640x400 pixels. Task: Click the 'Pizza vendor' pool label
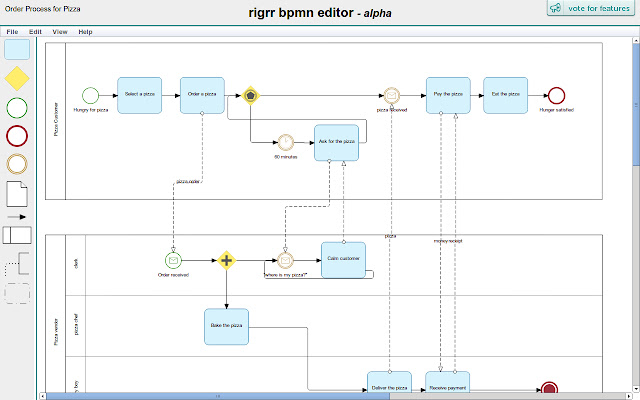[x=56, y=332]
